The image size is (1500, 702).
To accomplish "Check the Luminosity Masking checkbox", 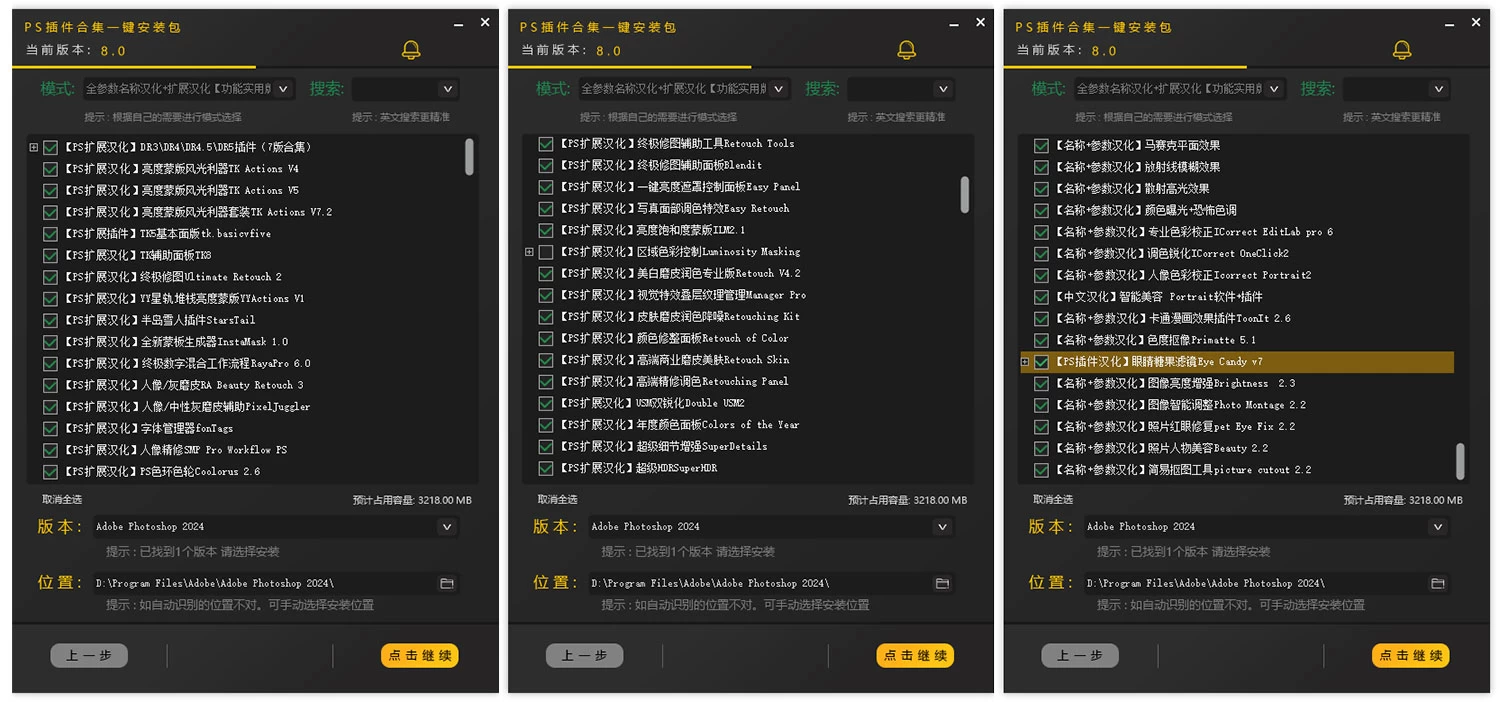I will pos(546,251).
